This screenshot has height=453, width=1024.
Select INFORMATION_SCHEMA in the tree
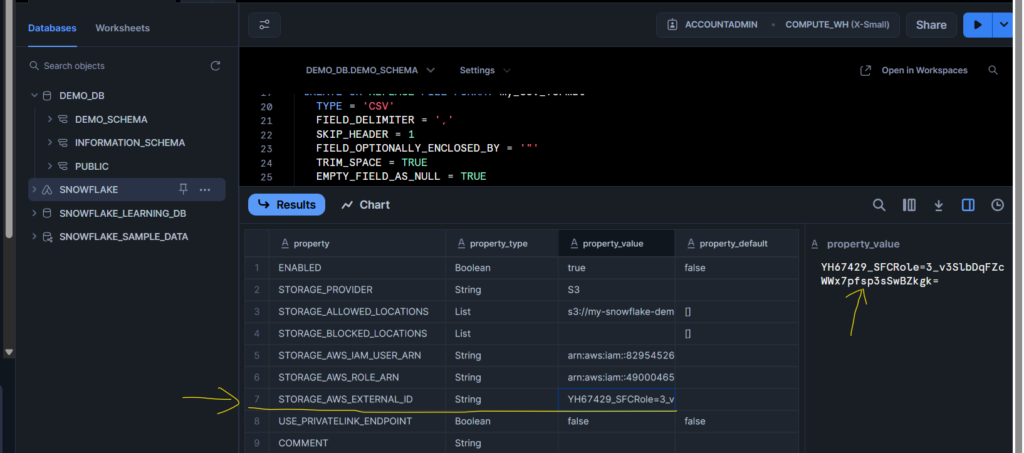tap(130, 142)
